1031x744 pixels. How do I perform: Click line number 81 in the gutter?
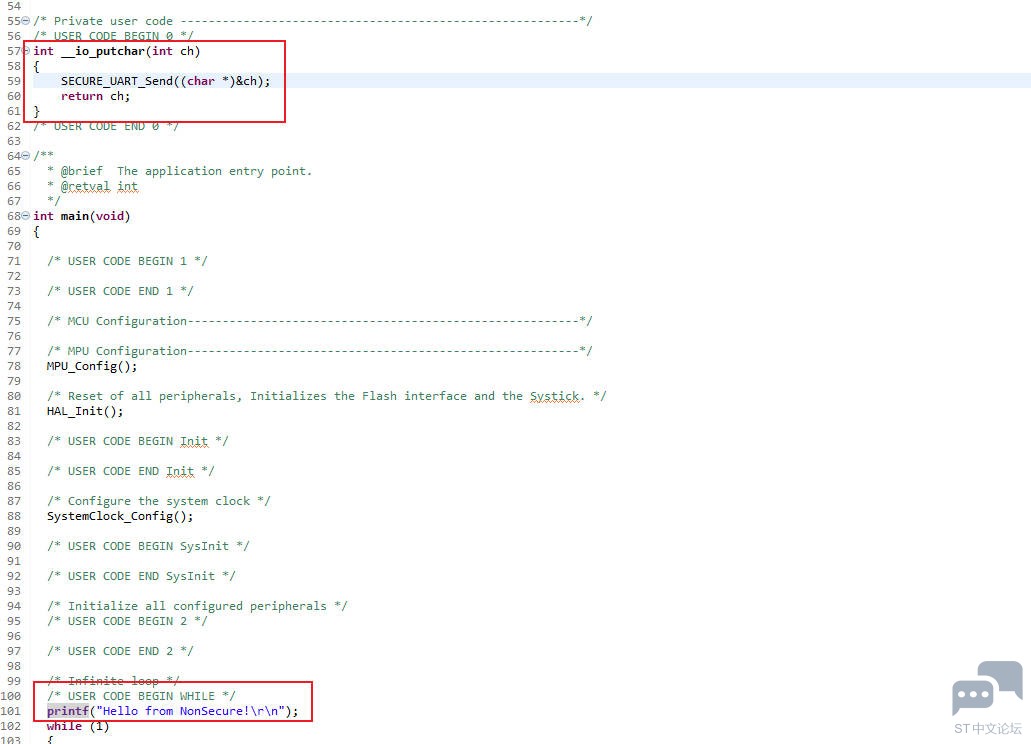pos(14,411)
